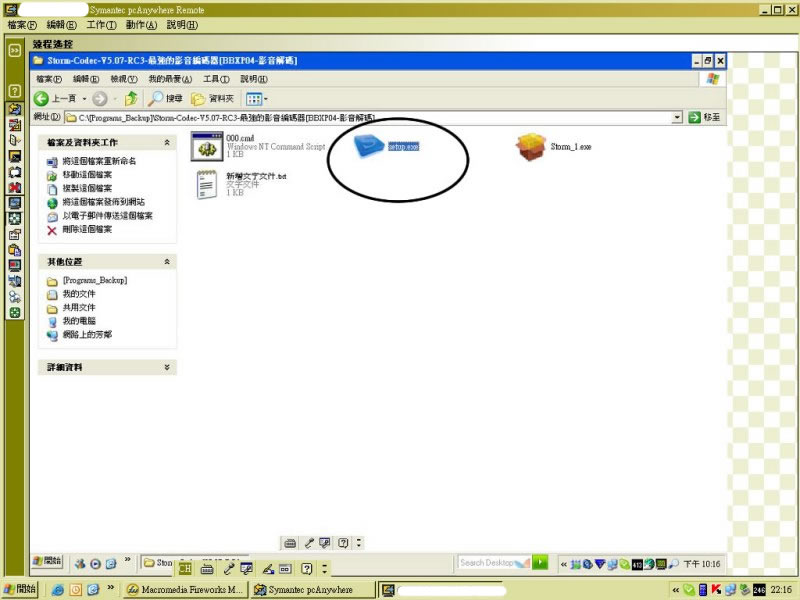Click the red K antivirus tray icon

click(716, 590)
